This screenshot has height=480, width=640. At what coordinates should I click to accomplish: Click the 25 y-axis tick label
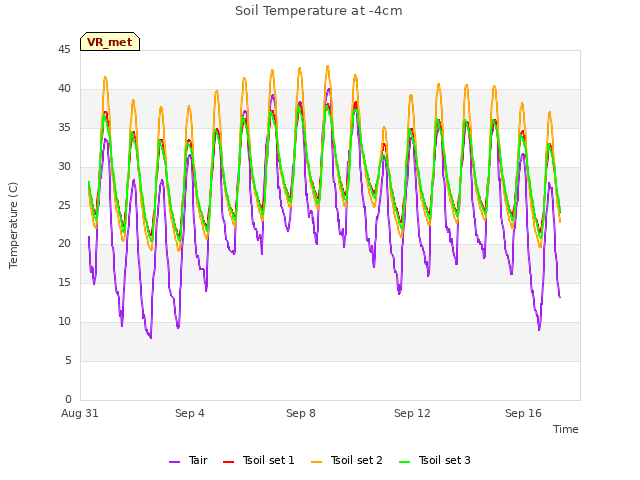click(64, 205)
